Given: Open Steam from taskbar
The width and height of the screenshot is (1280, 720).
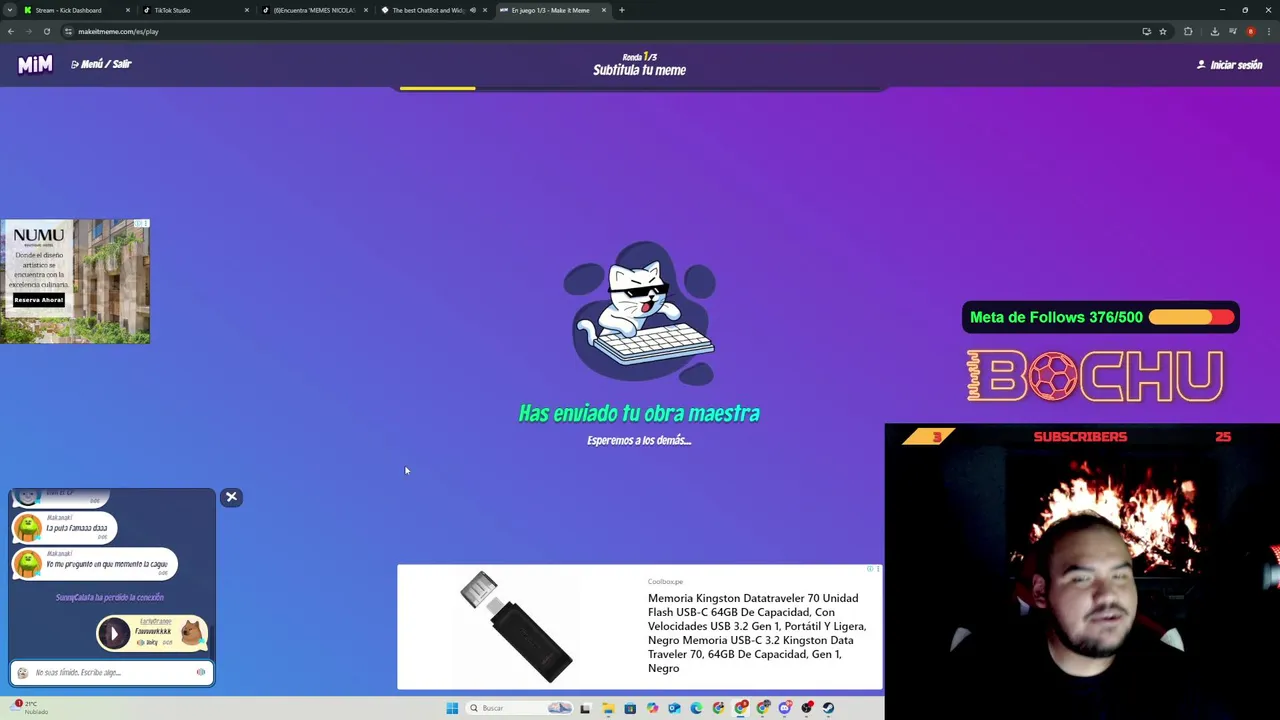Looking at the screenshot, I should point(829,708).
